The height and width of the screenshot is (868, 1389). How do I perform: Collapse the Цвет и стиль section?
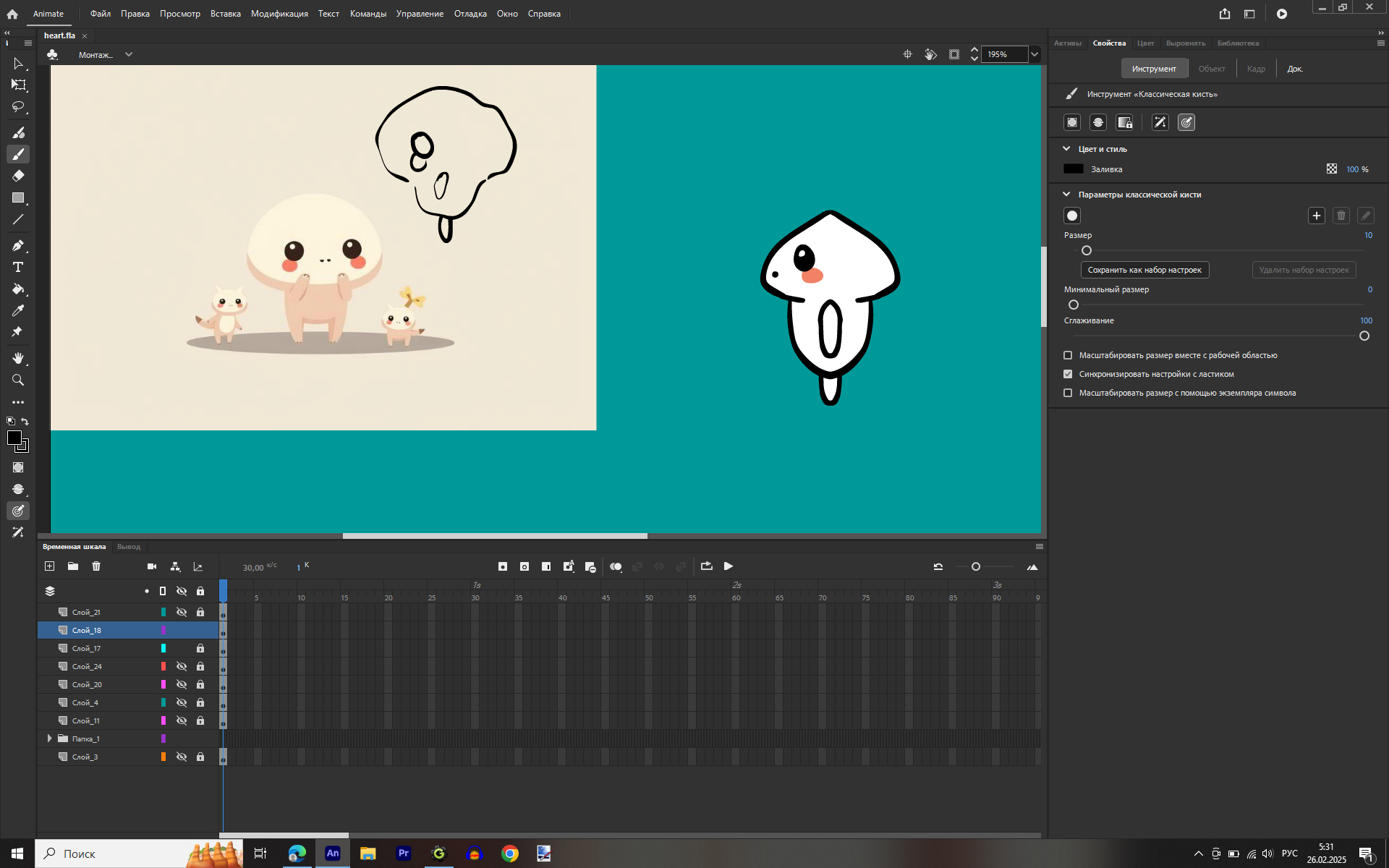pyautogui.click(x=1066, y=149)
